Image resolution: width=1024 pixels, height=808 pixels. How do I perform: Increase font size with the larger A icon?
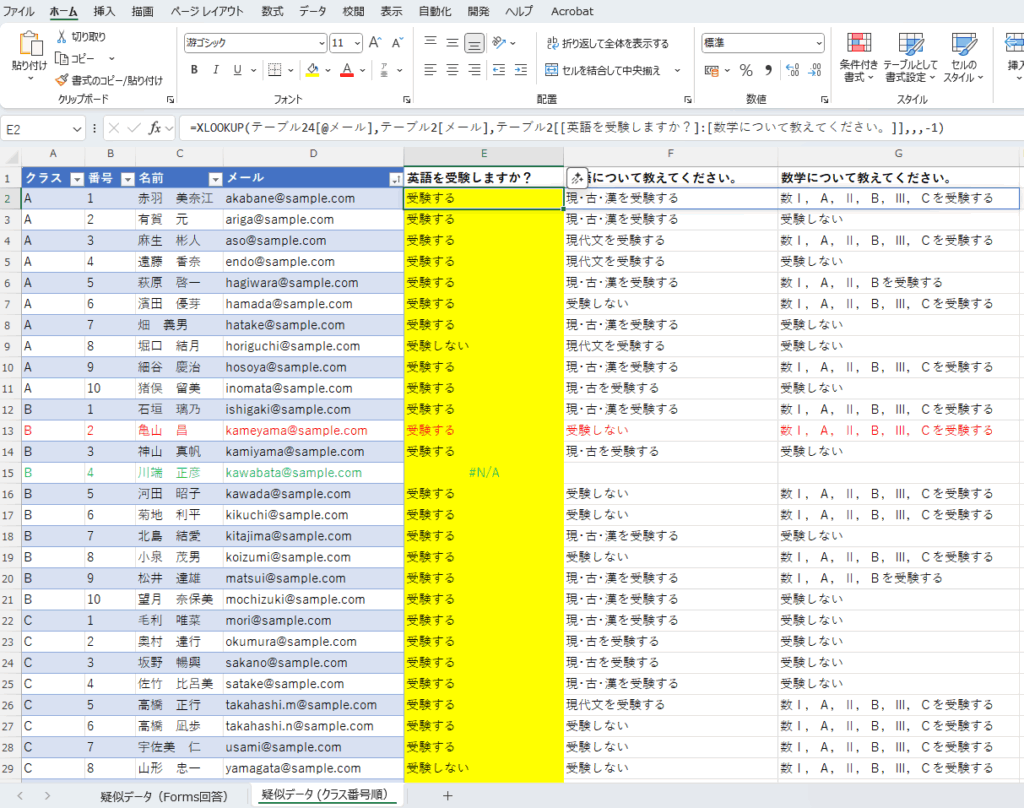375,43
